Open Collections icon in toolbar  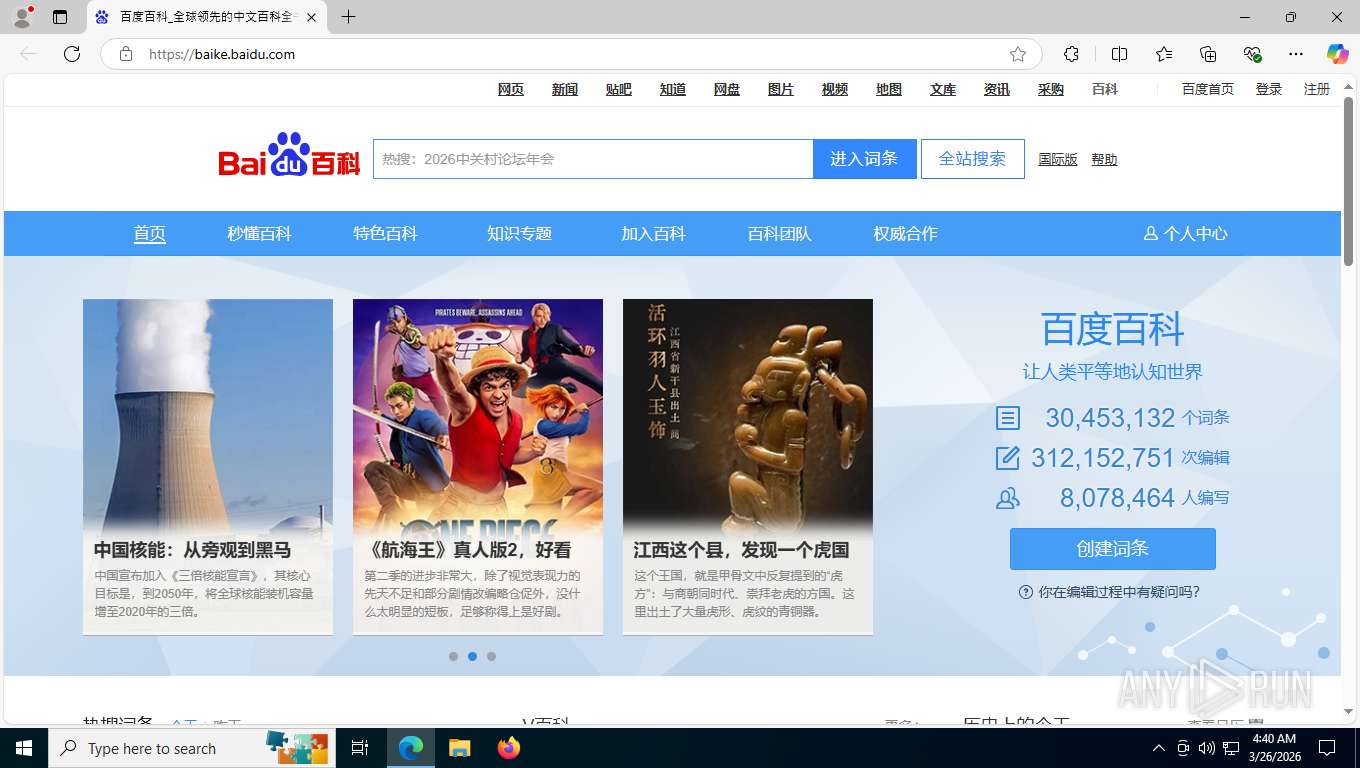point(1208,54)
